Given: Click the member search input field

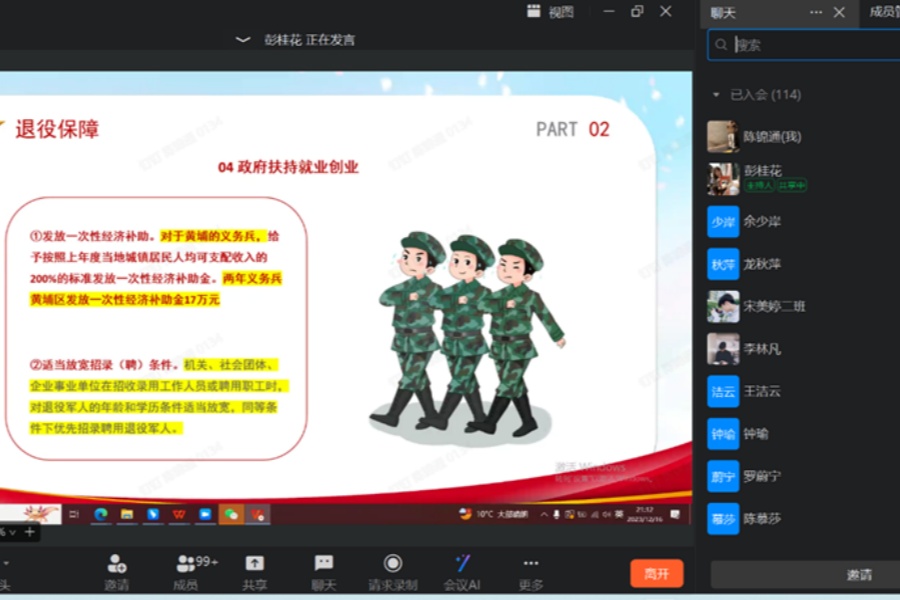Looking at the screenshot, I should (800, 45).
